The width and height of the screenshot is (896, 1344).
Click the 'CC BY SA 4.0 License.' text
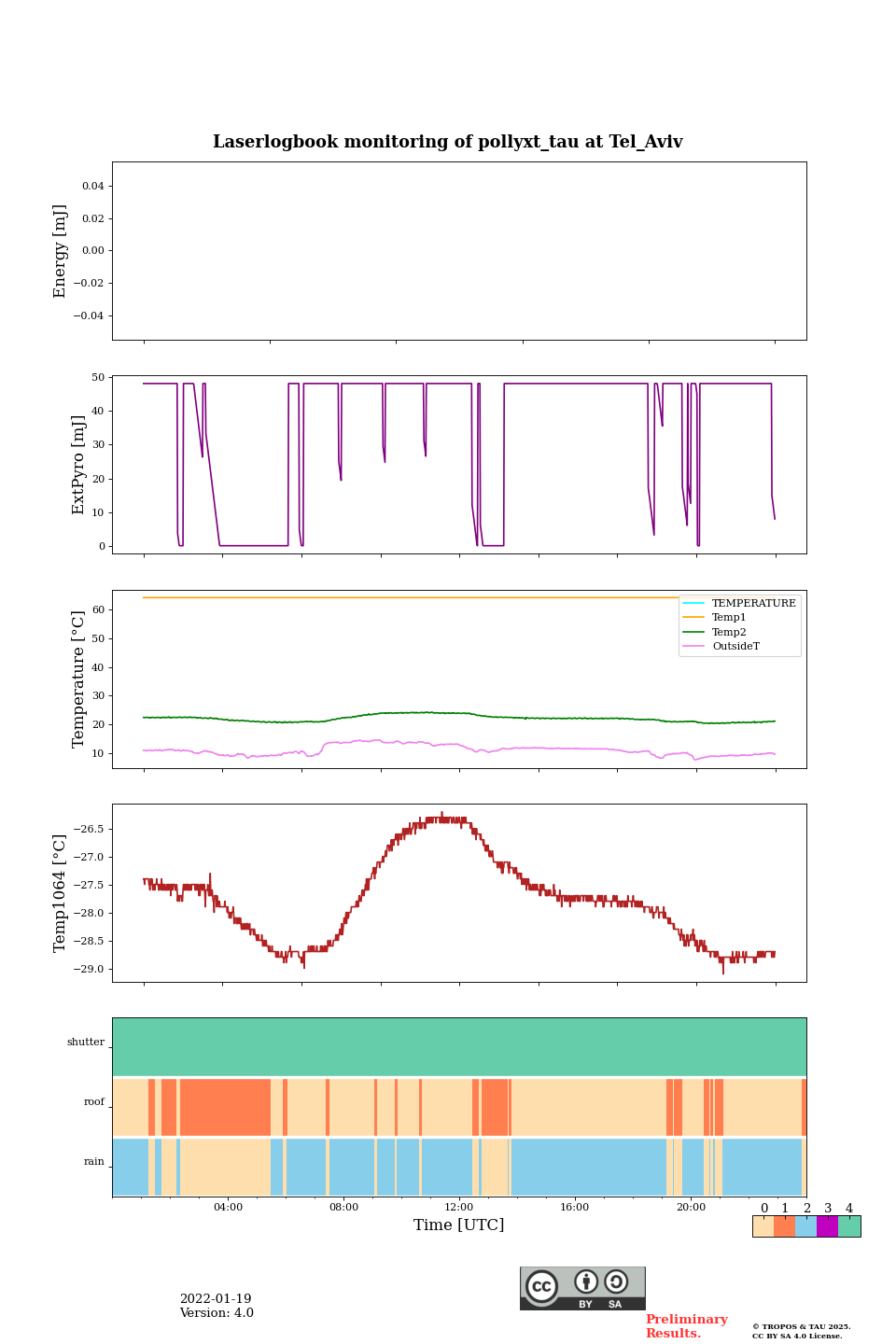[x=797, y=1336]
